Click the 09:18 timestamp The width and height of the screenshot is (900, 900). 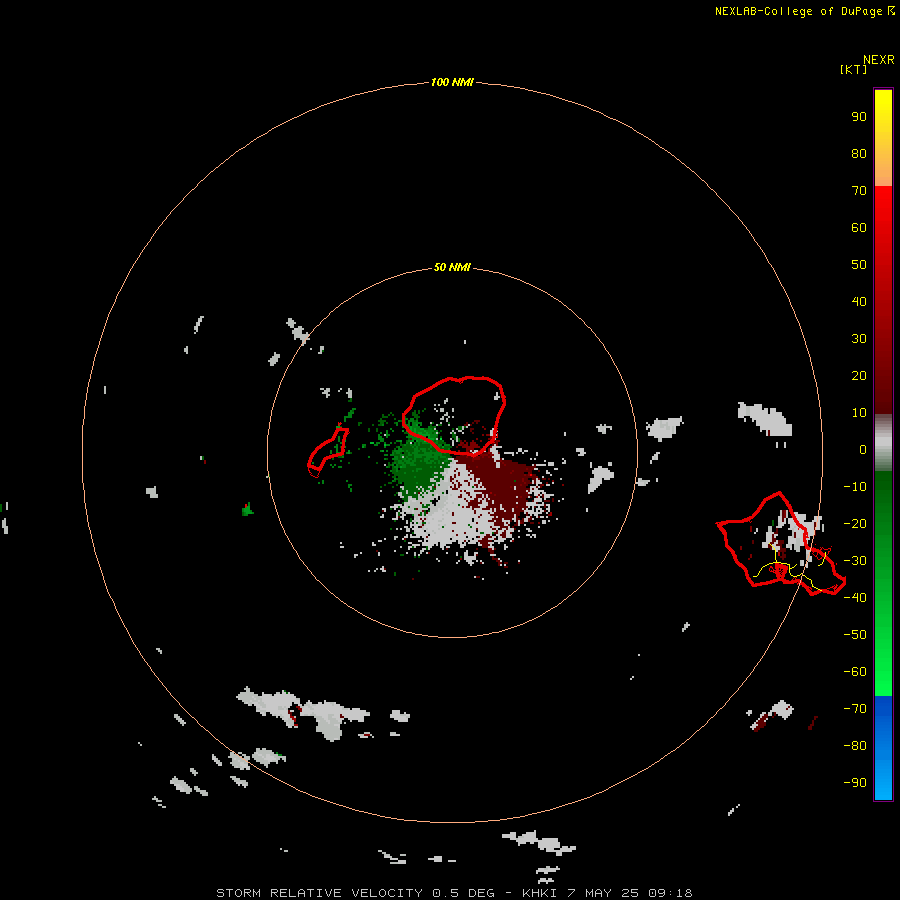point(670,893)
